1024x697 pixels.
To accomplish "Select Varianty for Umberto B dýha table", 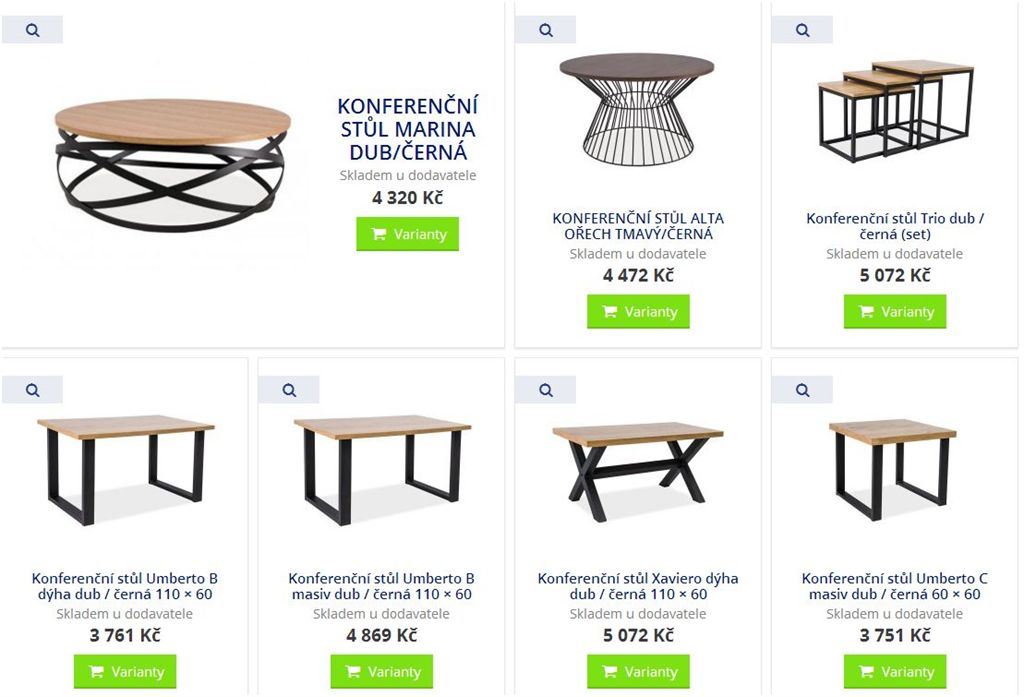I will pos(125,672).
